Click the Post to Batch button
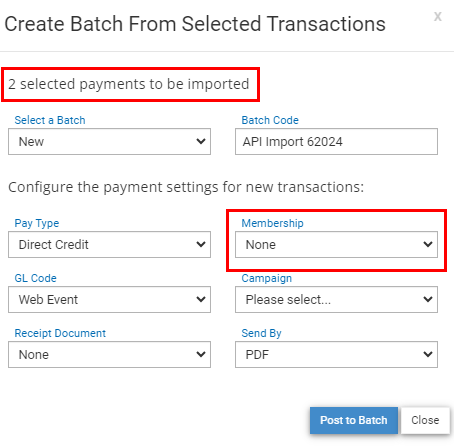The width and height of the screenshot is (454, 446). tap(354, 420)
